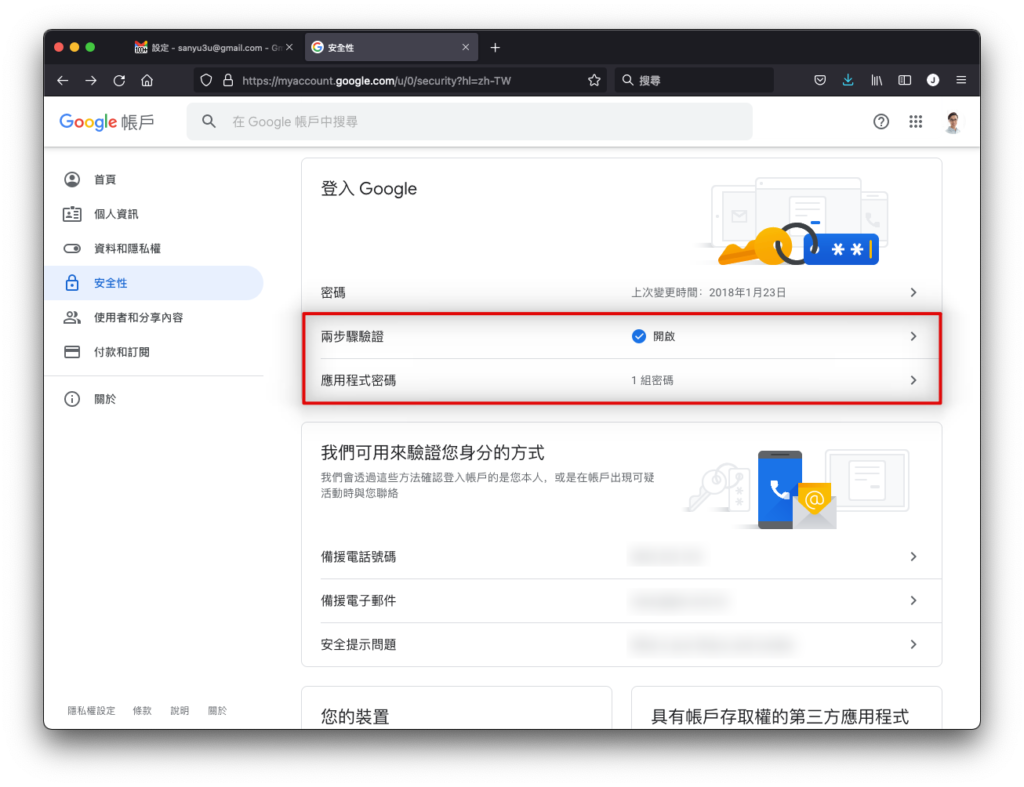Close the Gmail 設定 tab
The height and width of the screenshot is (787, 1024).
click(x=289, y=47)
